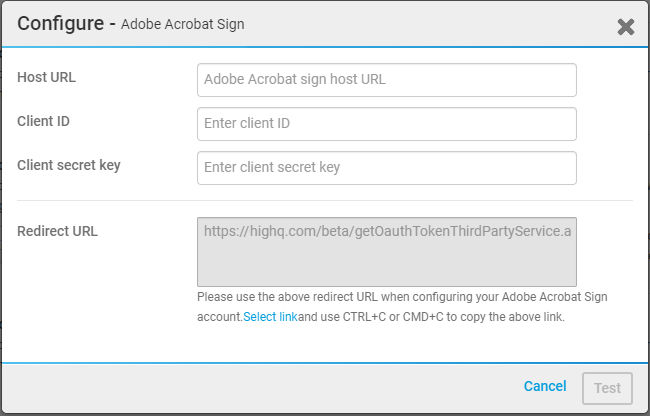Click the Client ID label

[44, 121]
